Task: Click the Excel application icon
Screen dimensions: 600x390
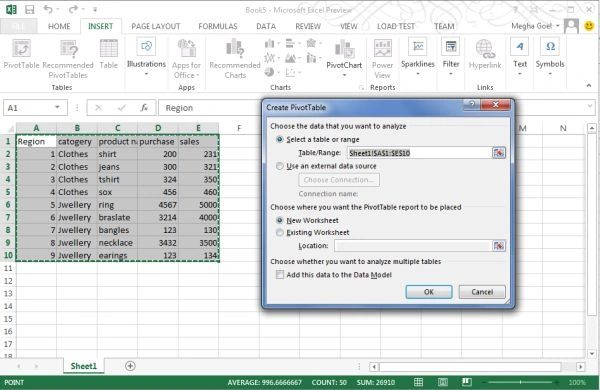Action: point(11,10)
